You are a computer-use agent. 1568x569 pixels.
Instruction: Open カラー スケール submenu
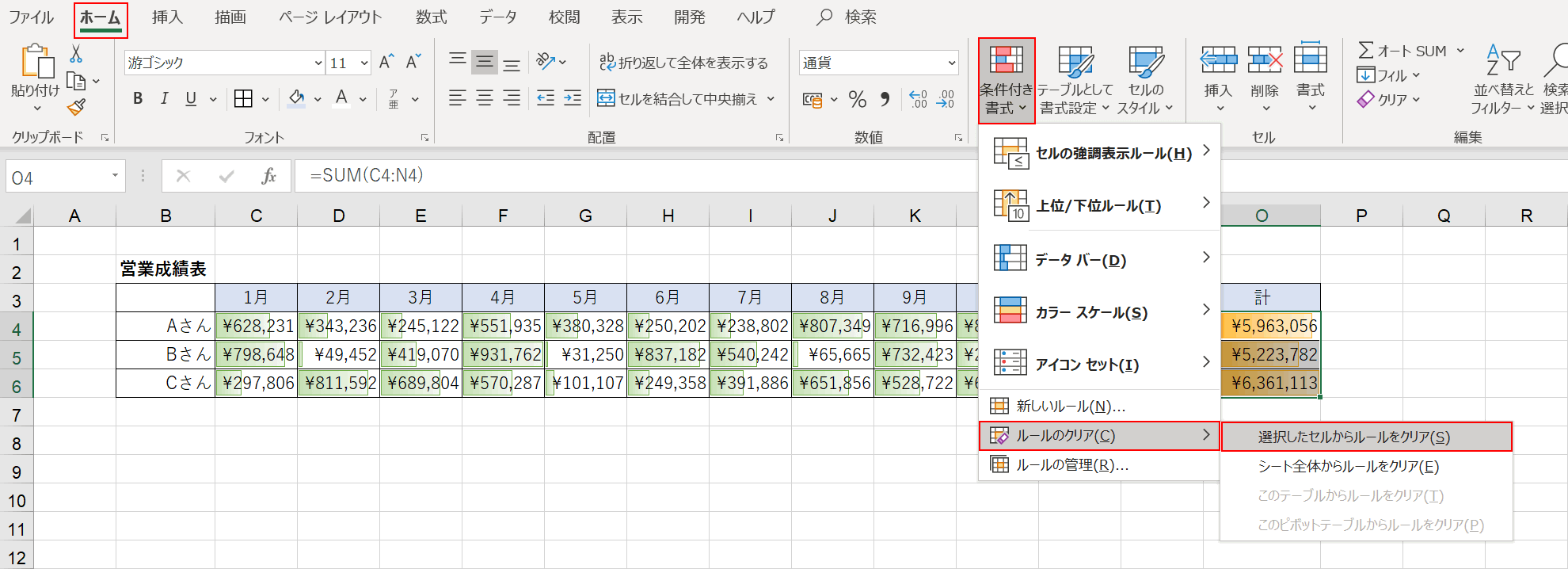1099,312
